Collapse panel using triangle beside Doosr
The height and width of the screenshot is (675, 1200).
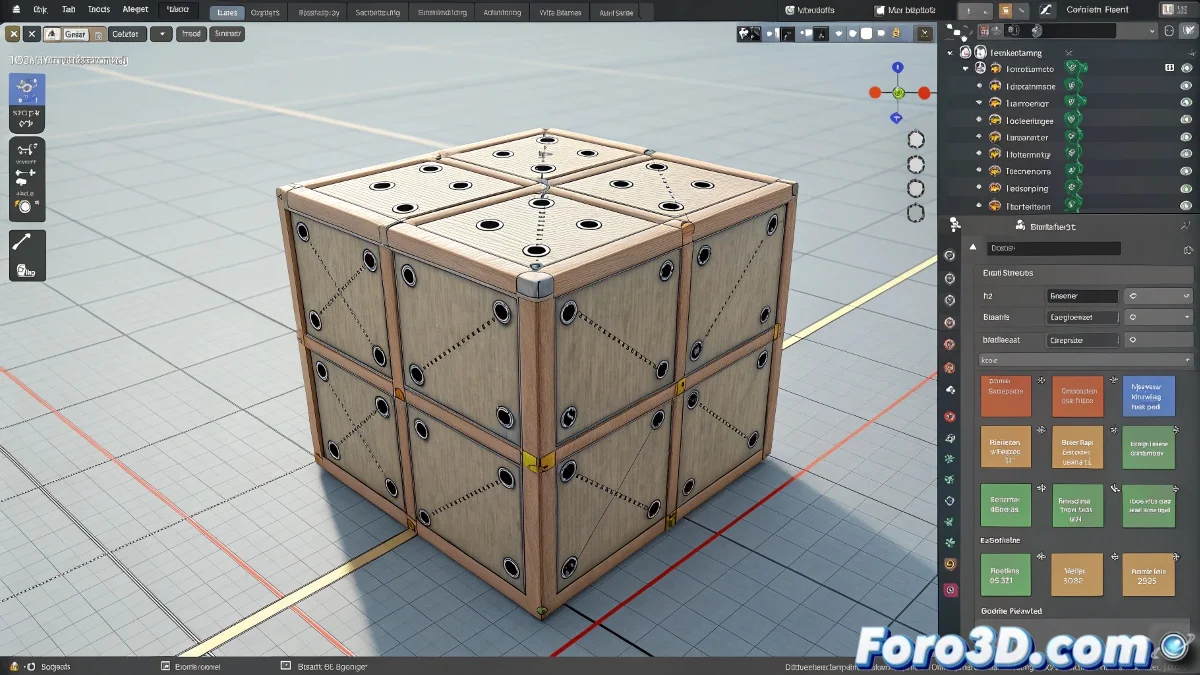(973, 248)
